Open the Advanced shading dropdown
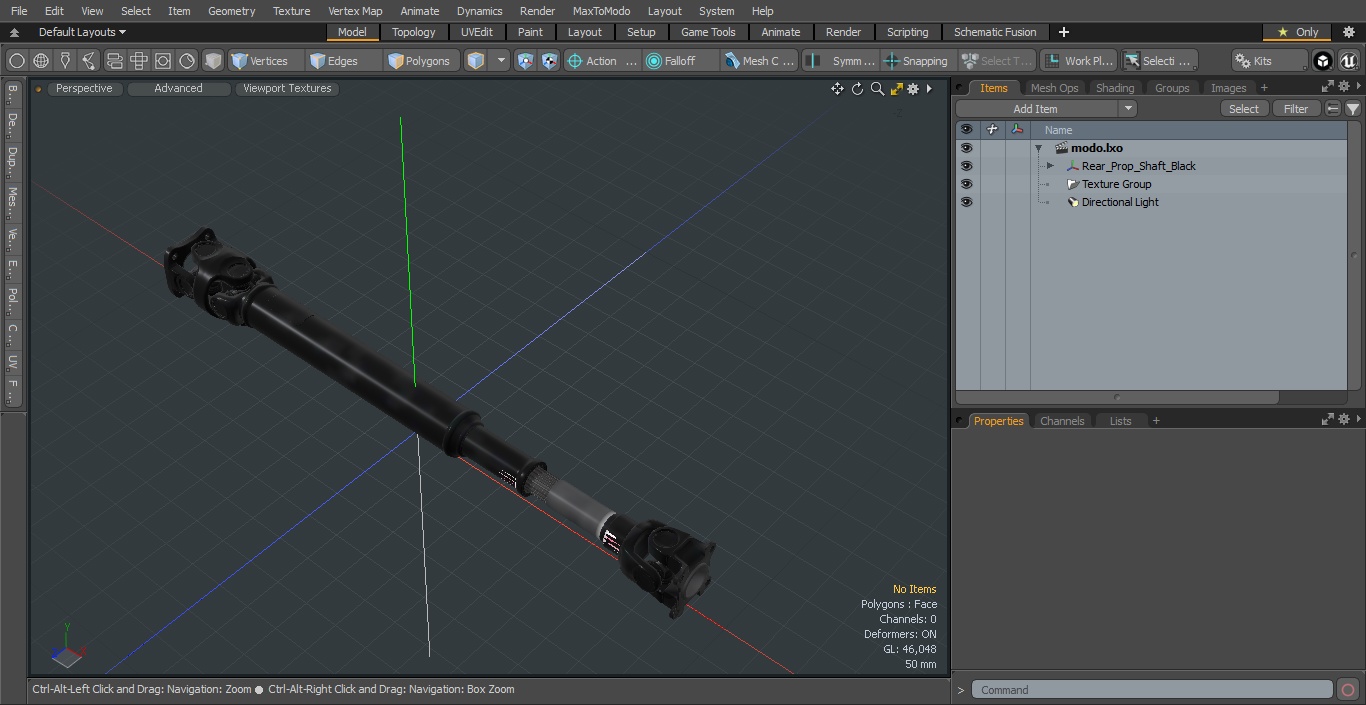 click(x=178, y=88)
